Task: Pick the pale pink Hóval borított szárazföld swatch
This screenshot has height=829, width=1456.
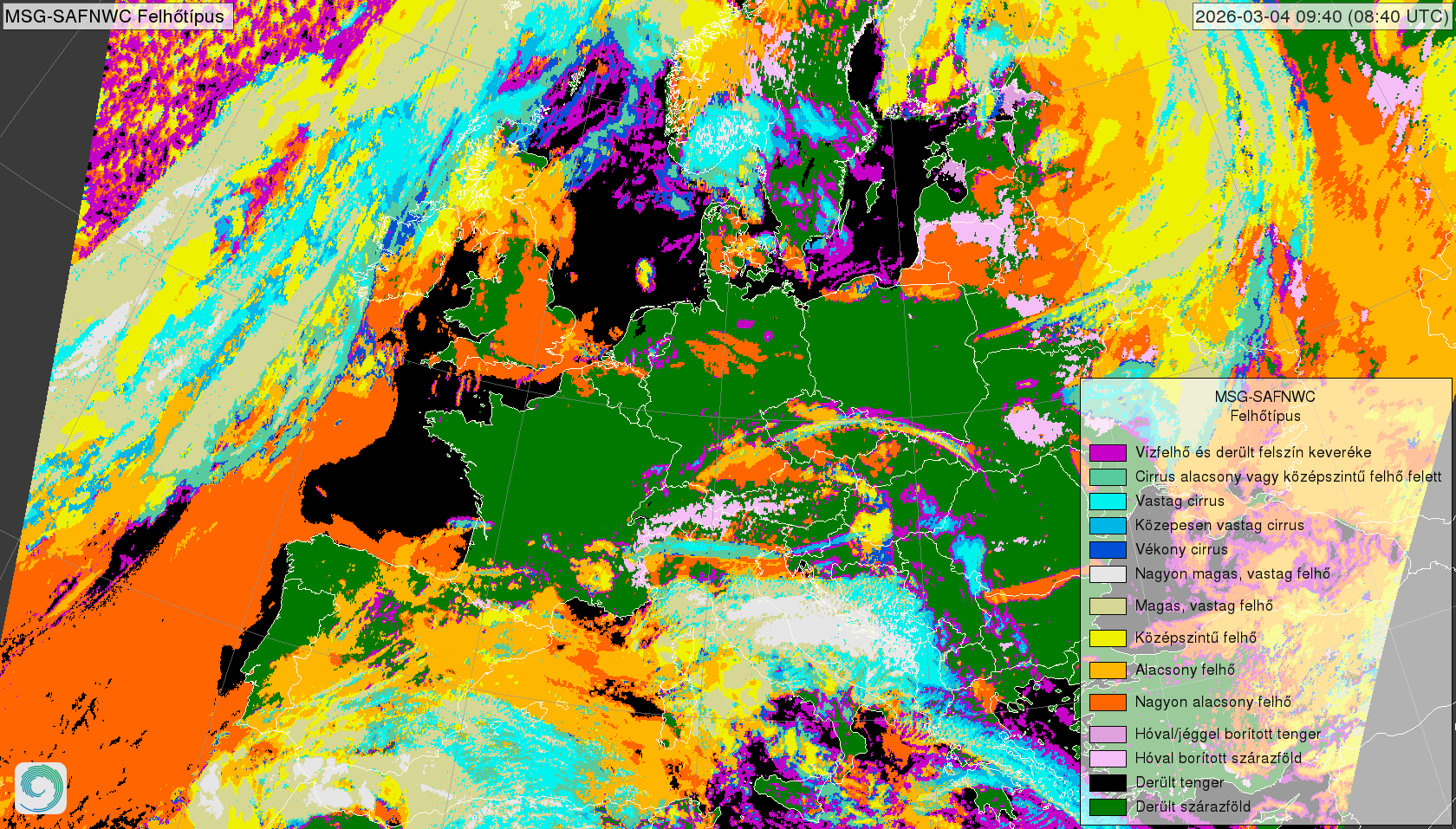Action: [1108, 759]
